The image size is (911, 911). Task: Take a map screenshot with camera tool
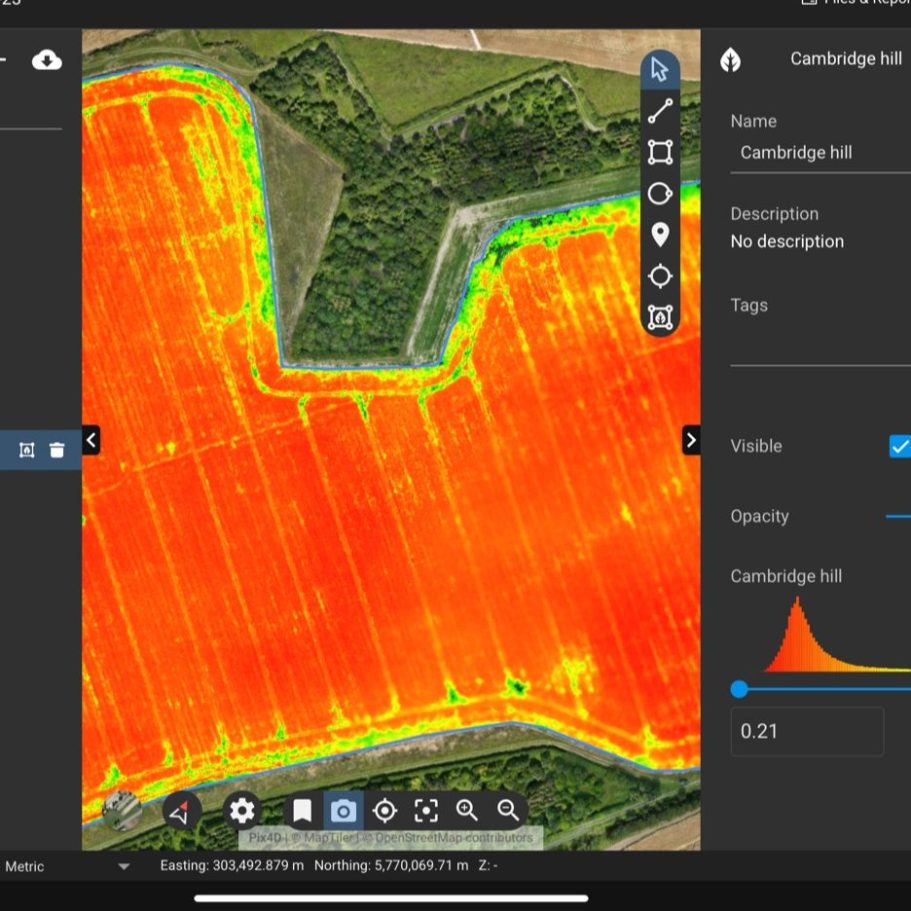343,811
